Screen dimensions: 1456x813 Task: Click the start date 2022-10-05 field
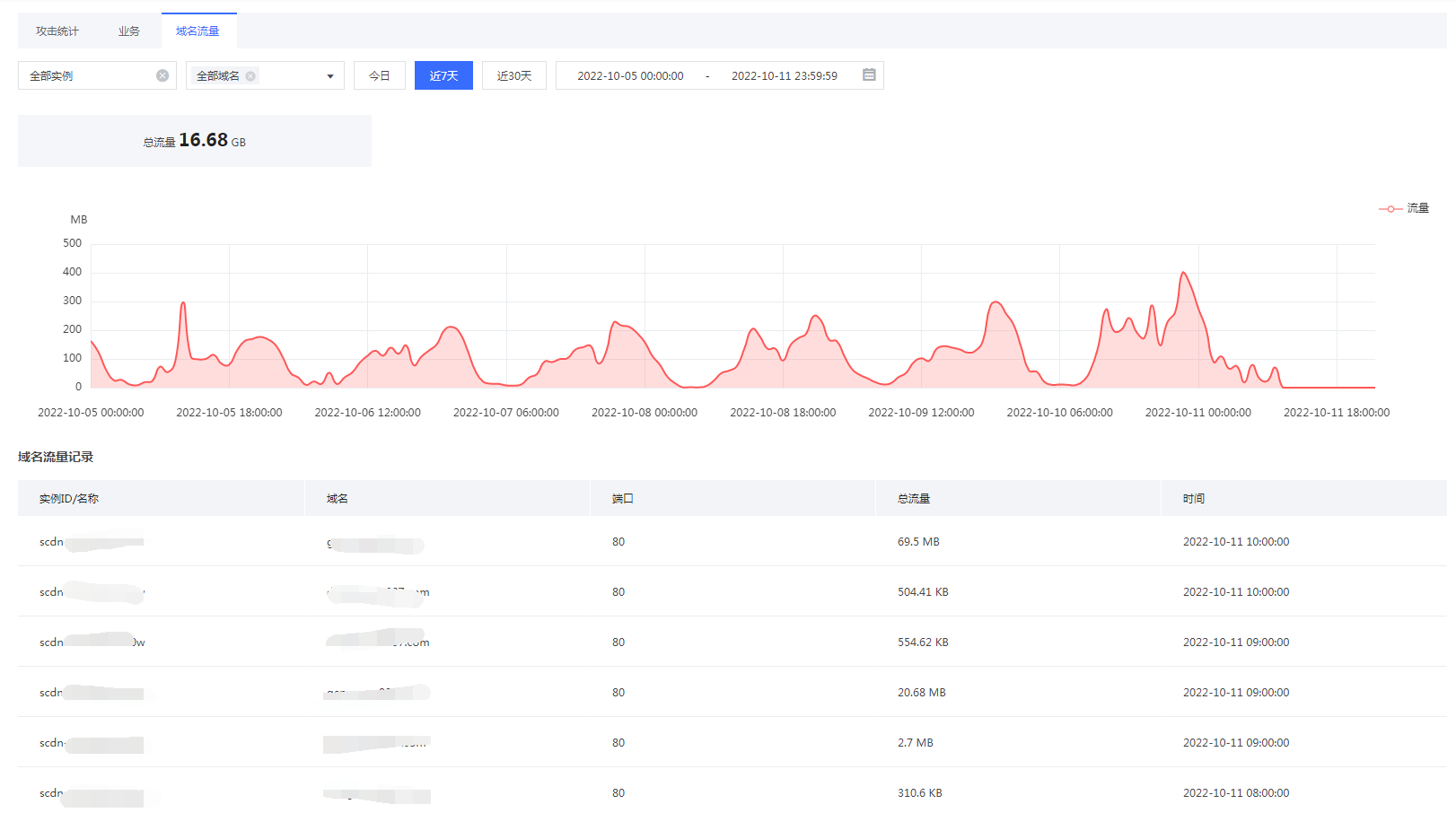pyautogui.click(x=630, y=76)
